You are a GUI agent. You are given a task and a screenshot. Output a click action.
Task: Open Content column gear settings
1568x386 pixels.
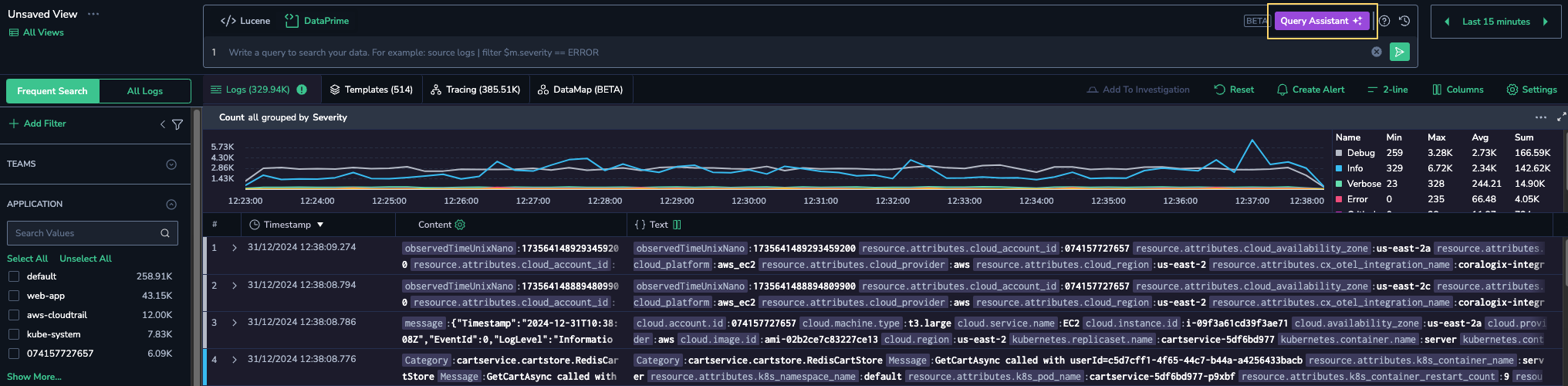(461, 225)
